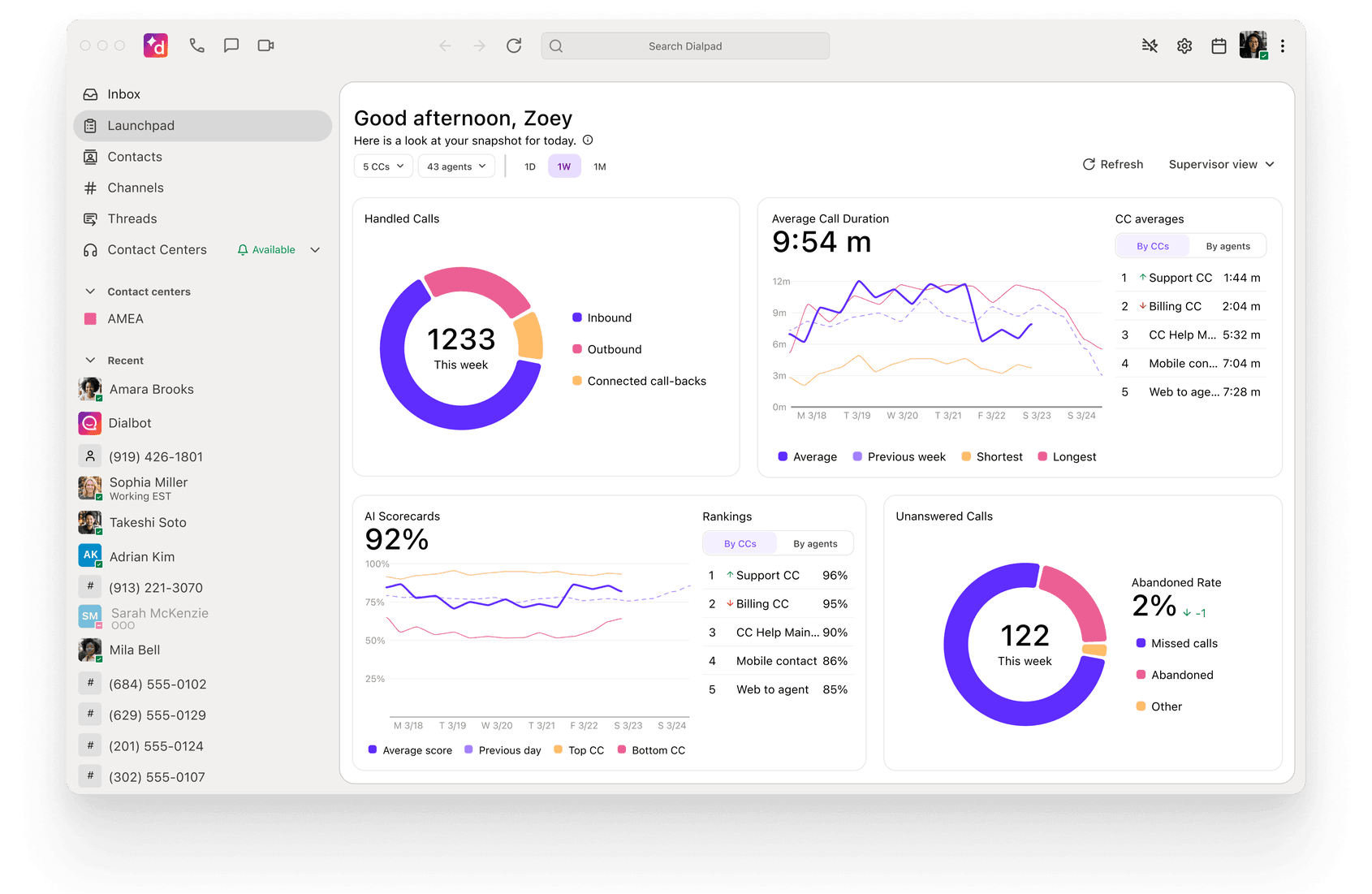1372x894 pixels.
Task: Click Refresh button
Action: 1113,164
